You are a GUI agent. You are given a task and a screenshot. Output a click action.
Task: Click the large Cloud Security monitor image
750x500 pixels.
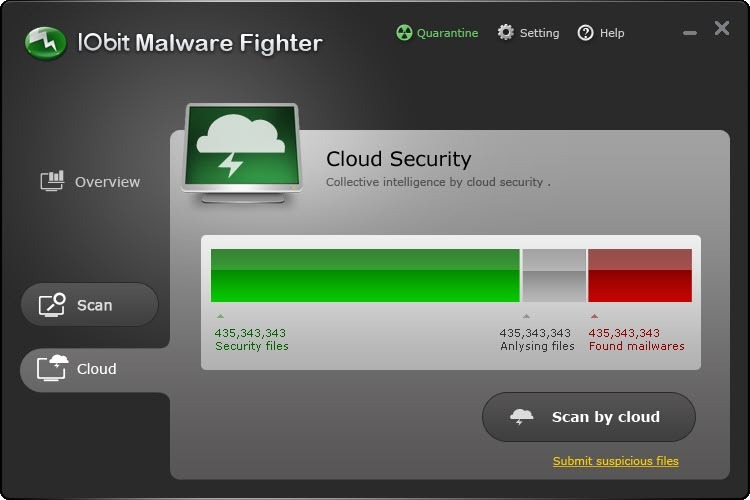click(x=243, y=153)
